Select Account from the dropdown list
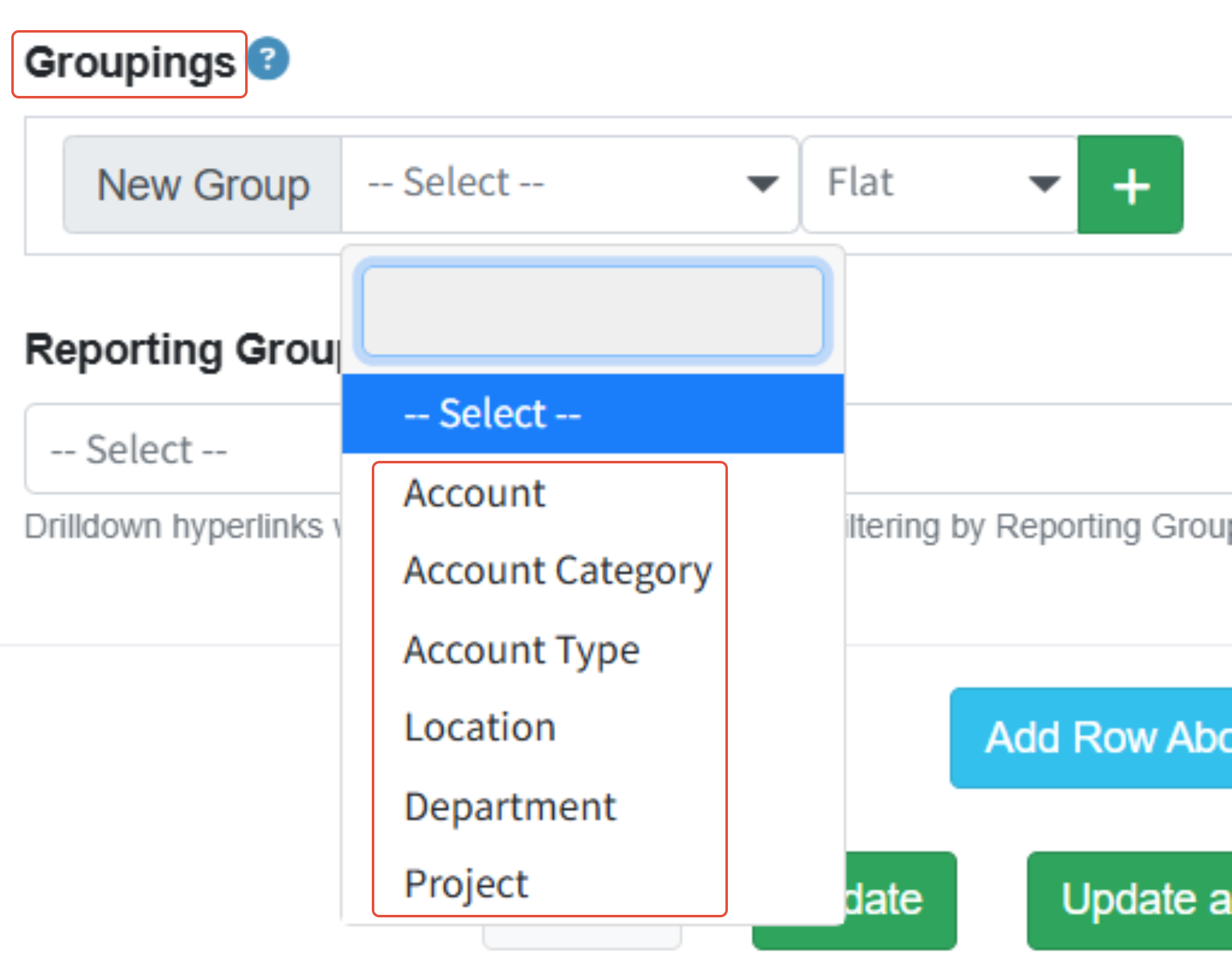This screenshot has width=1232, height=960. 475,493
